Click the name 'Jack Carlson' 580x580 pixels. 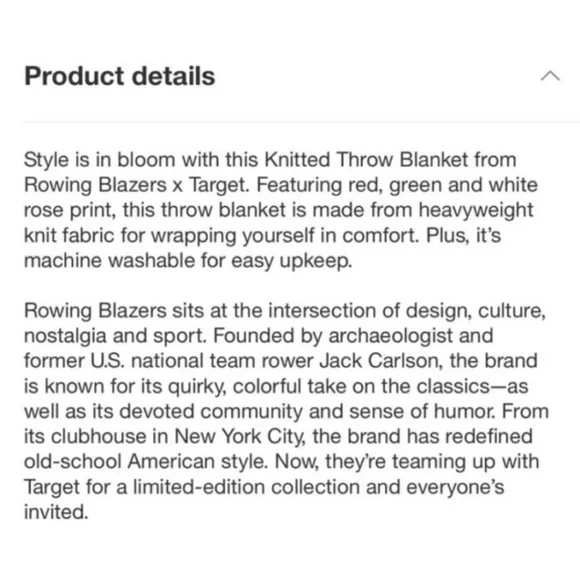point(381,361)
